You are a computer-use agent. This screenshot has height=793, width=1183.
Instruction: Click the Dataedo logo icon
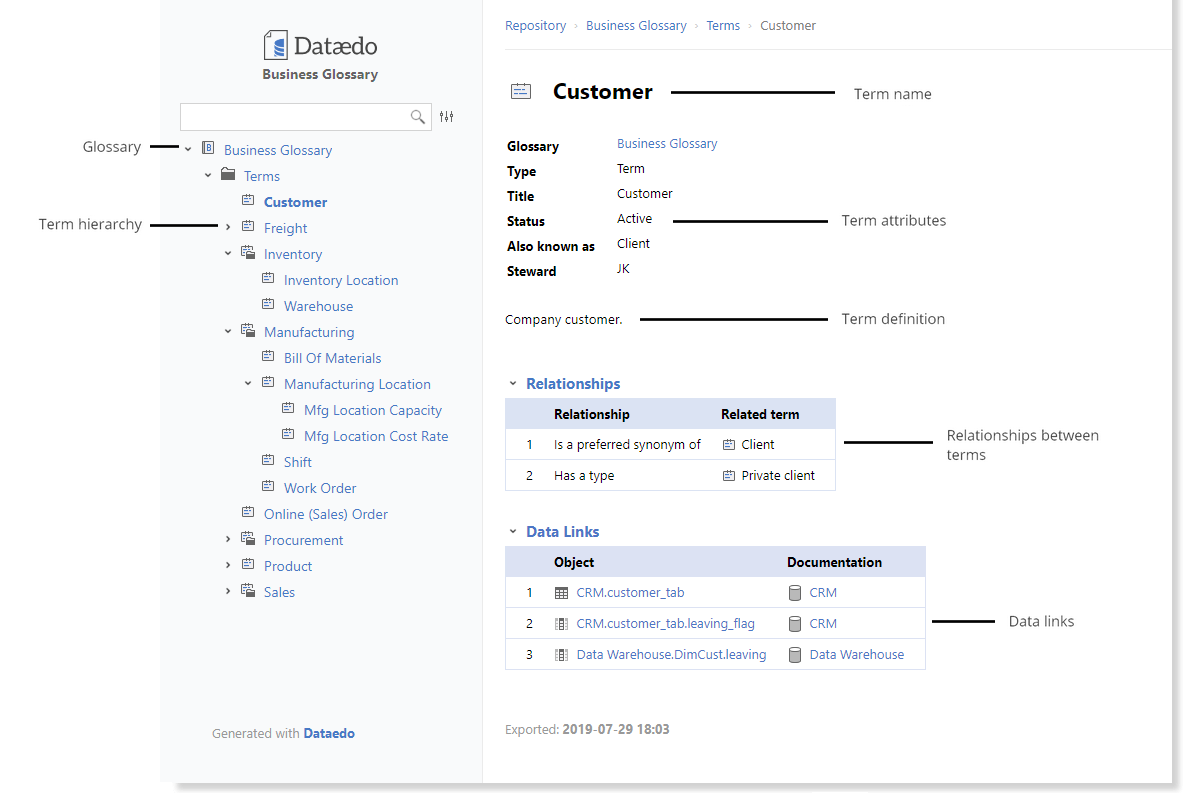[x=276, y=45]
